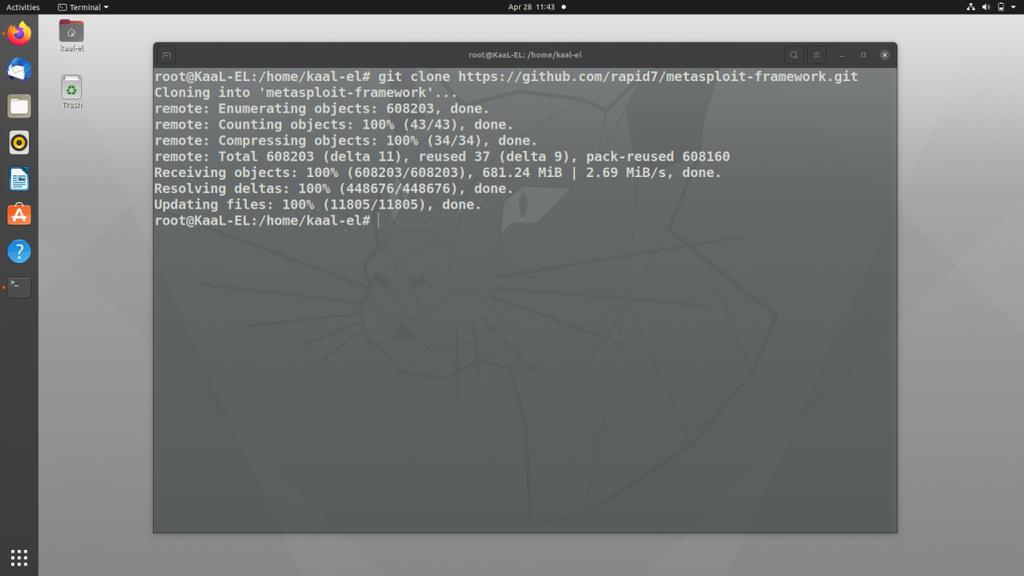Screen dimensions: 1024x576
Task: Click the terminal title 'root@KaaL-EL: /home/kaal-el'
Action: 525,55
